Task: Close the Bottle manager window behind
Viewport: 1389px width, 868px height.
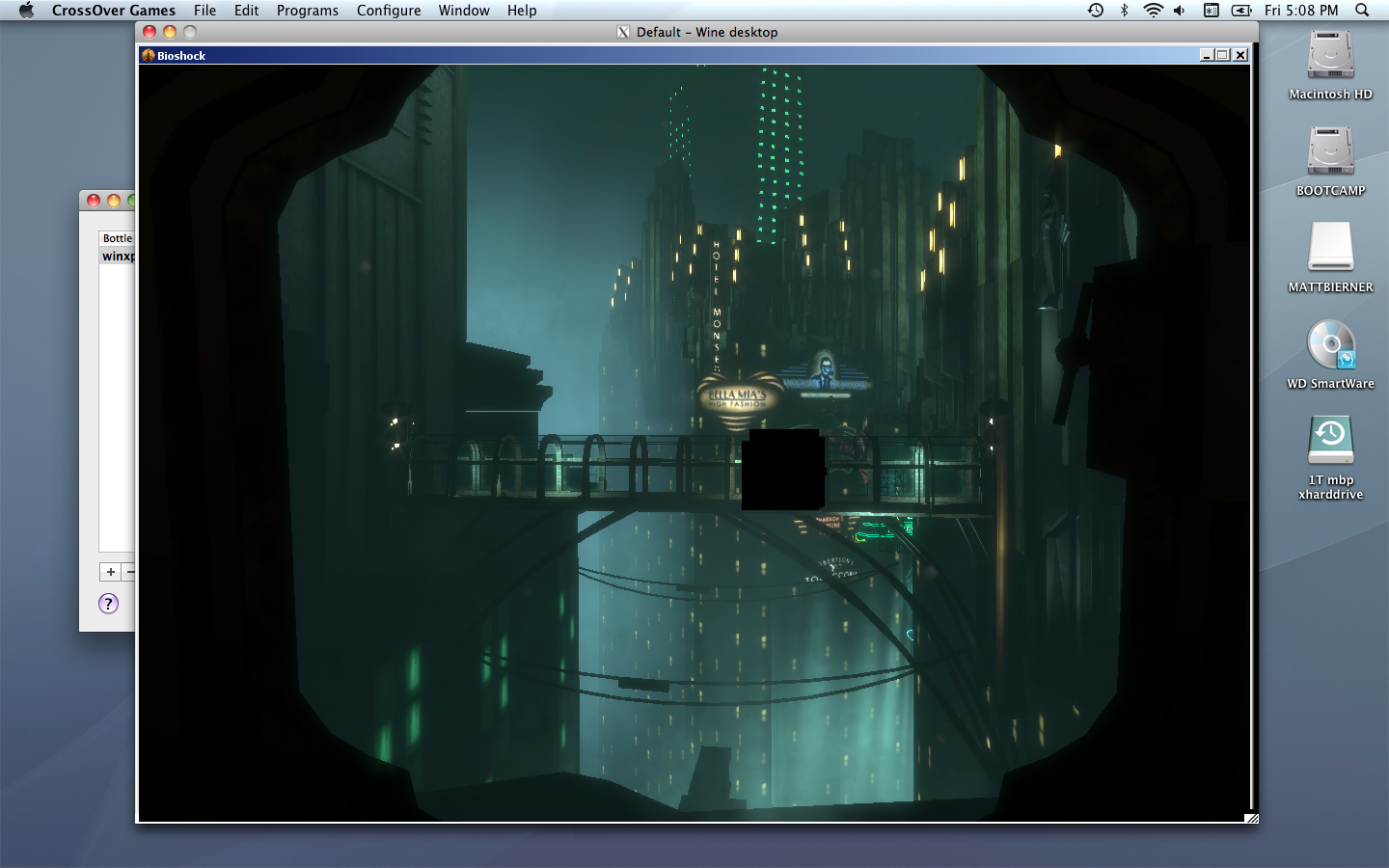Action: tap(94, 201)
